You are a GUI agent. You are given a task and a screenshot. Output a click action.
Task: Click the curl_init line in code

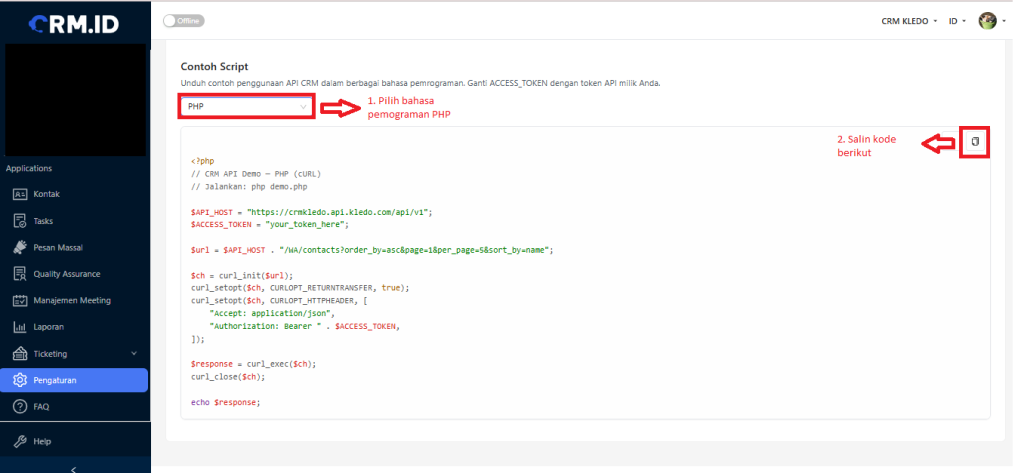242,276
